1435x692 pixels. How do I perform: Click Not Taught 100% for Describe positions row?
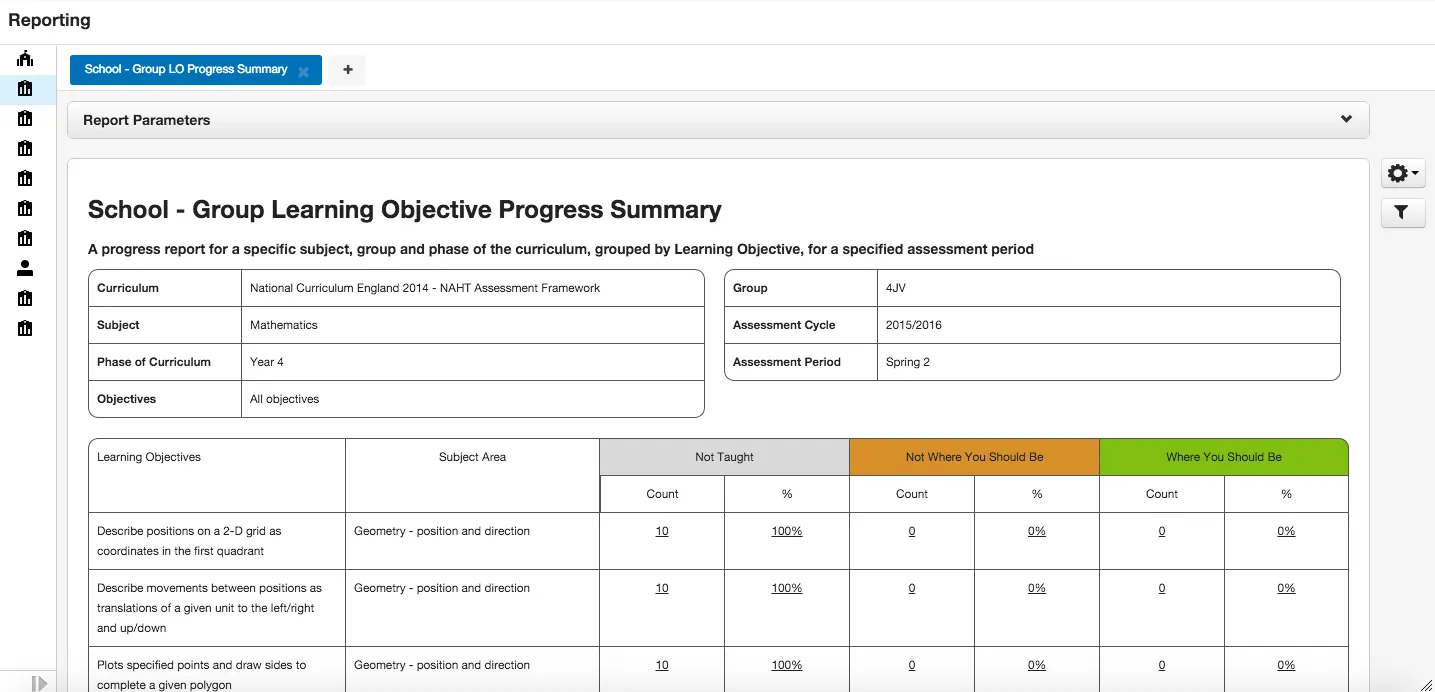point(787,531)
